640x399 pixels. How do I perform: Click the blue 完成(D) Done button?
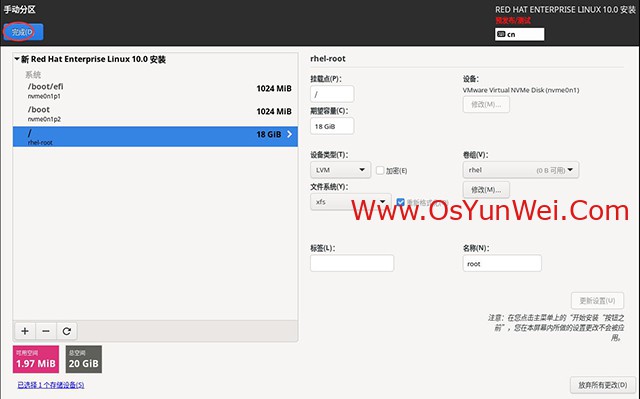(x=23, y=32)
